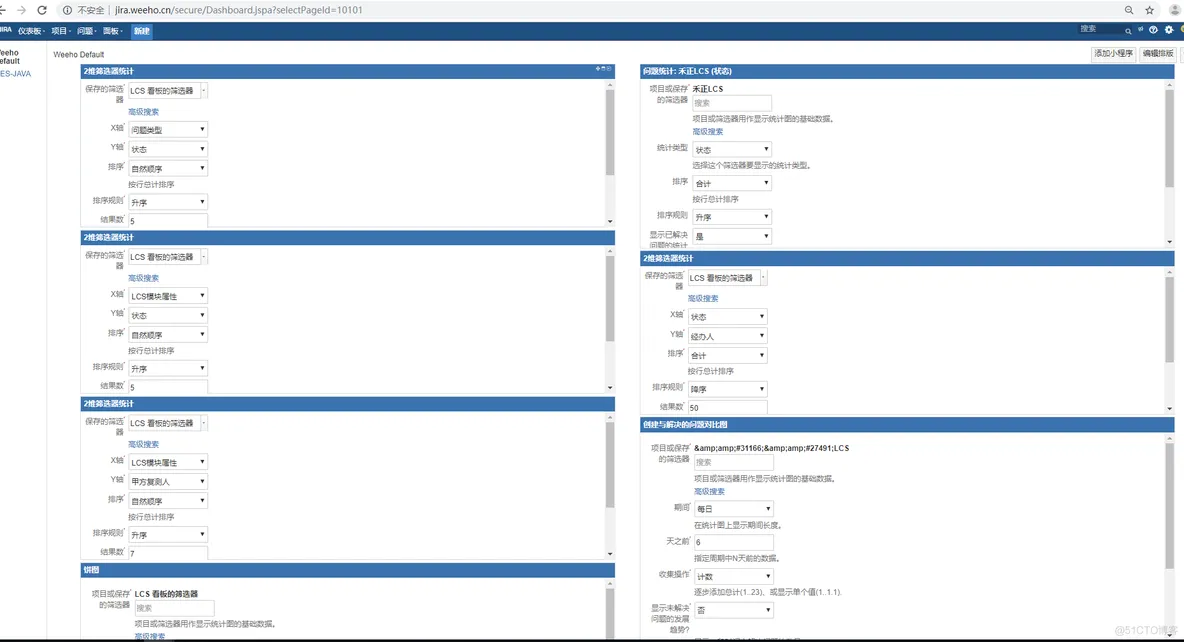The width and height of the screenshot is (1184, 642).
Task: Click 天之前 field containing 6
Action: pos(733,542)
